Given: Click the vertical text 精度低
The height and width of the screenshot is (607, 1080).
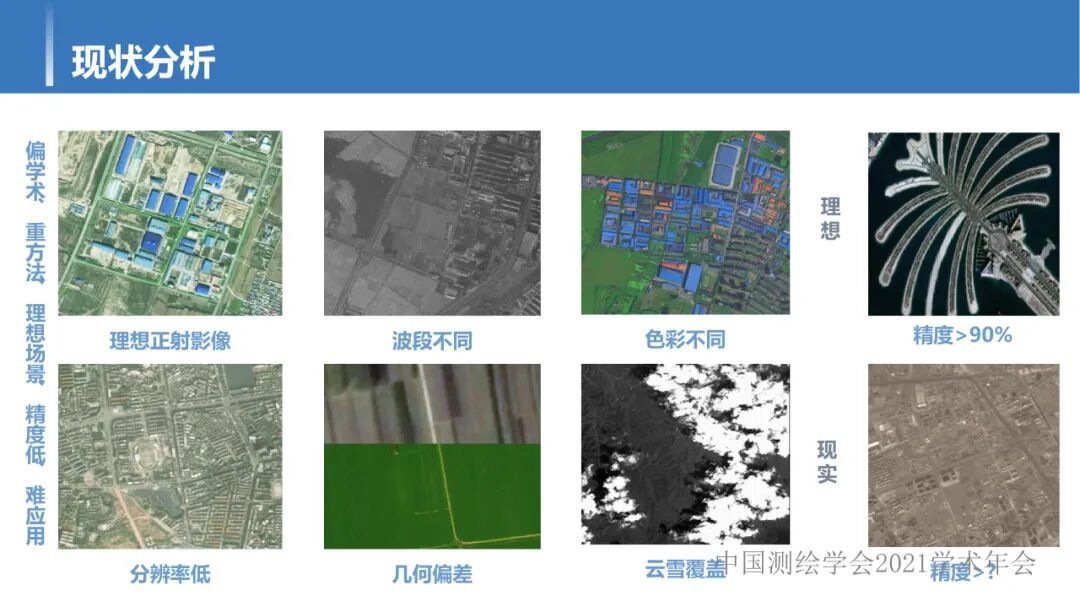Looking at the screenshot, I should (x=35, y=435).
